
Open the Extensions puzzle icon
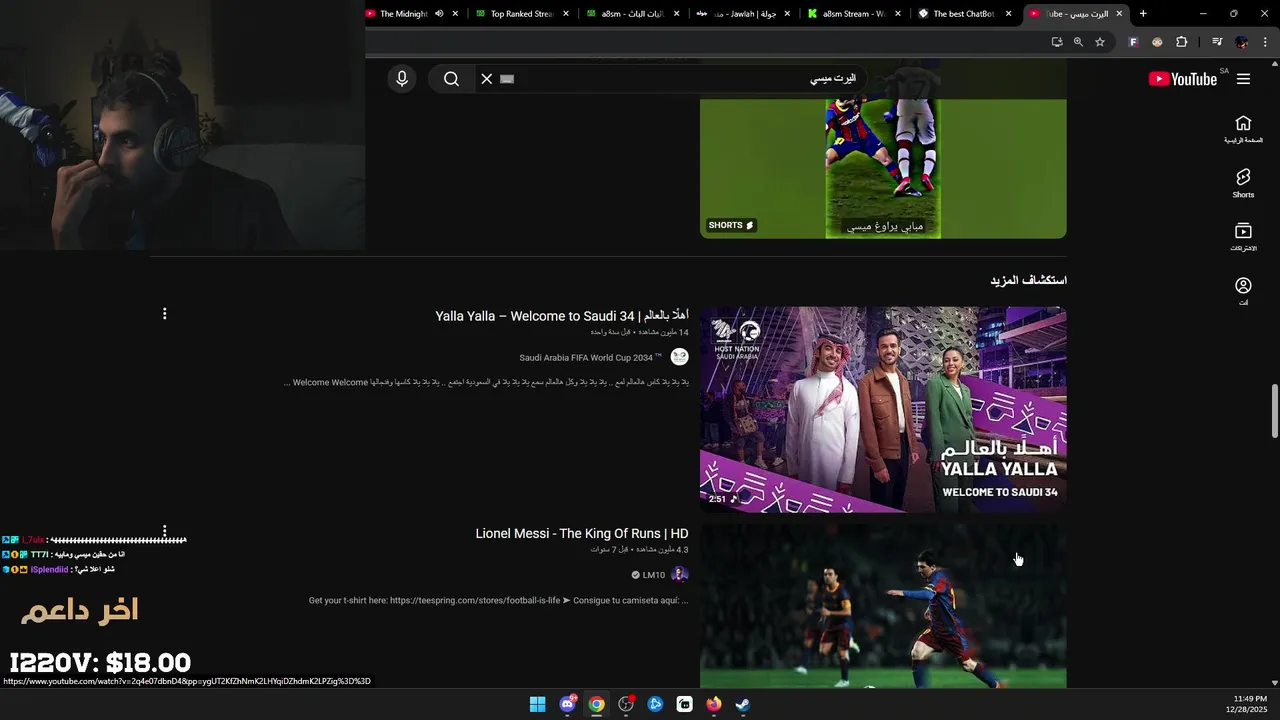point(1182,42)
